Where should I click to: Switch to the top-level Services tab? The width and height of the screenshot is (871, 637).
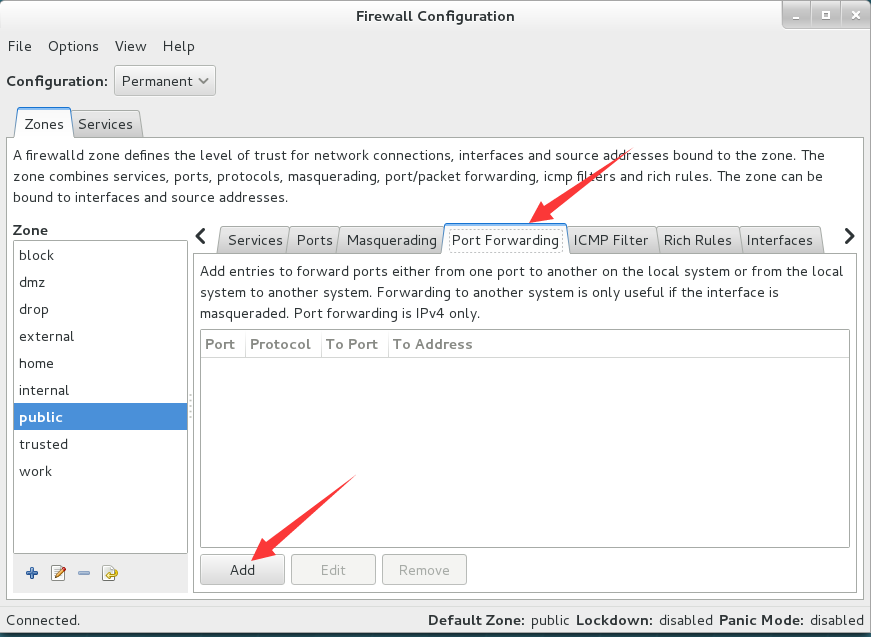(x=106, y=124)
